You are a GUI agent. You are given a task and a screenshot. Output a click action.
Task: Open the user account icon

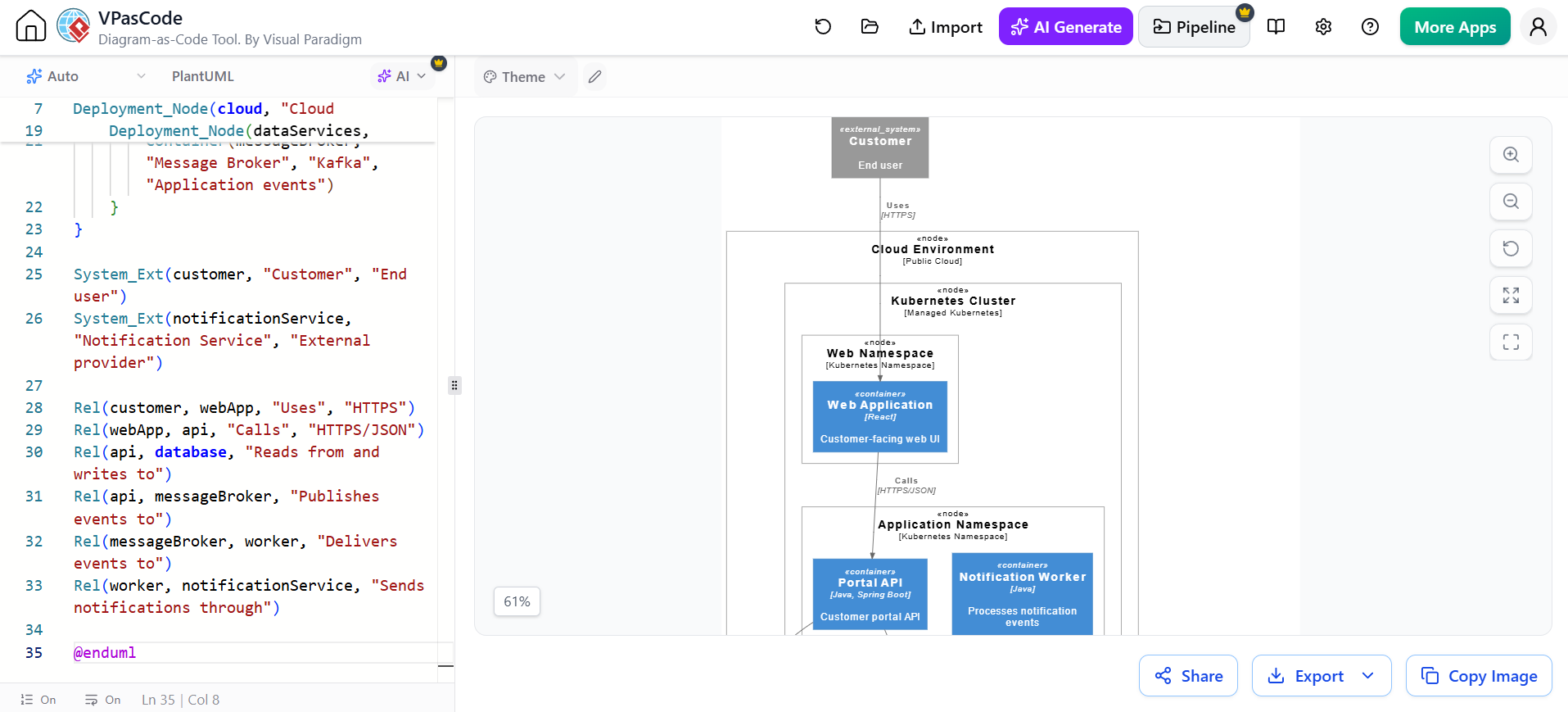coord(1539,27)
